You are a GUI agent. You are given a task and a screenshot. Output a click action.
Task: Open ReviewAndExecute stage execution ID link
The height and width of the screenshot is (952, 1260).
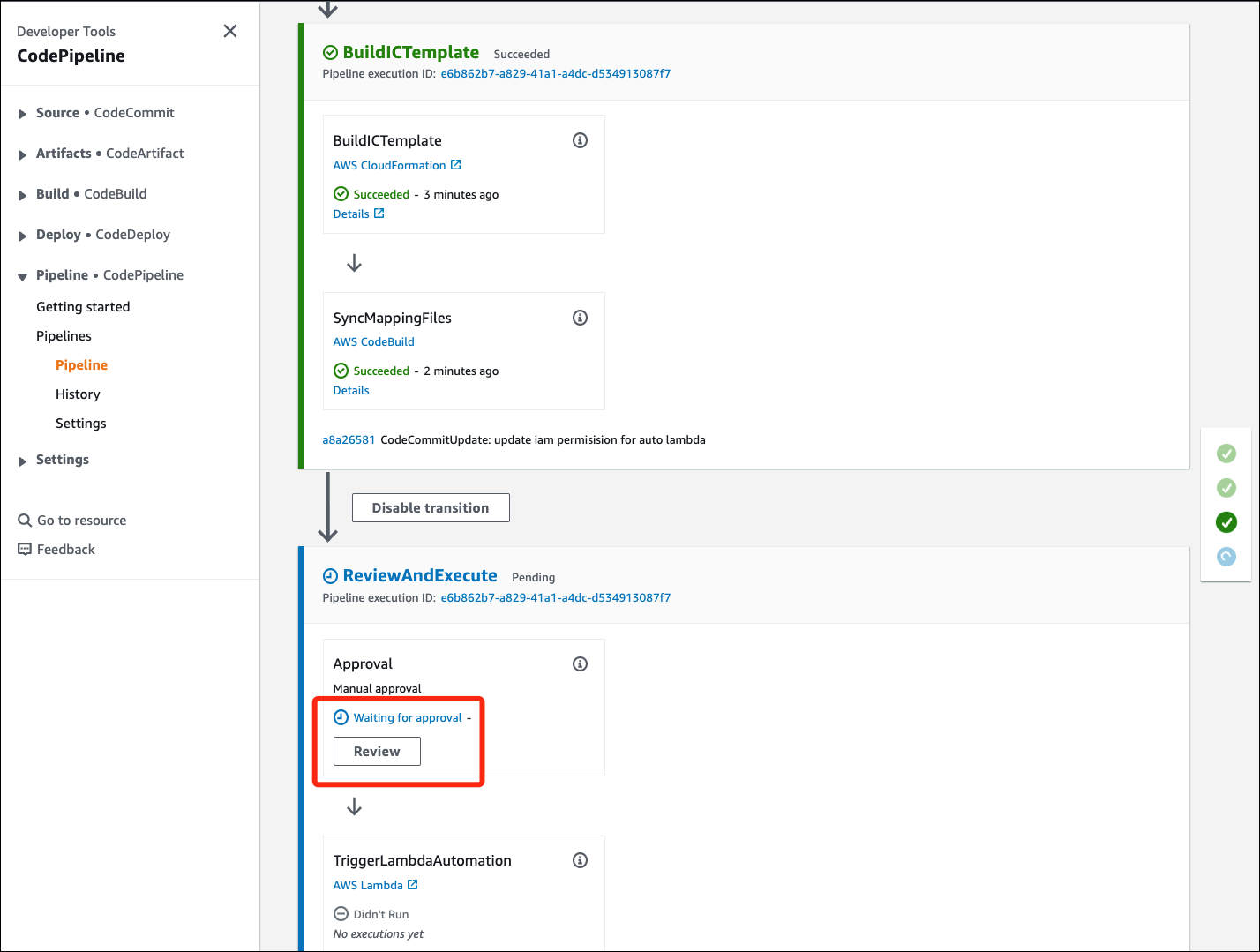(x=556, y=598)
